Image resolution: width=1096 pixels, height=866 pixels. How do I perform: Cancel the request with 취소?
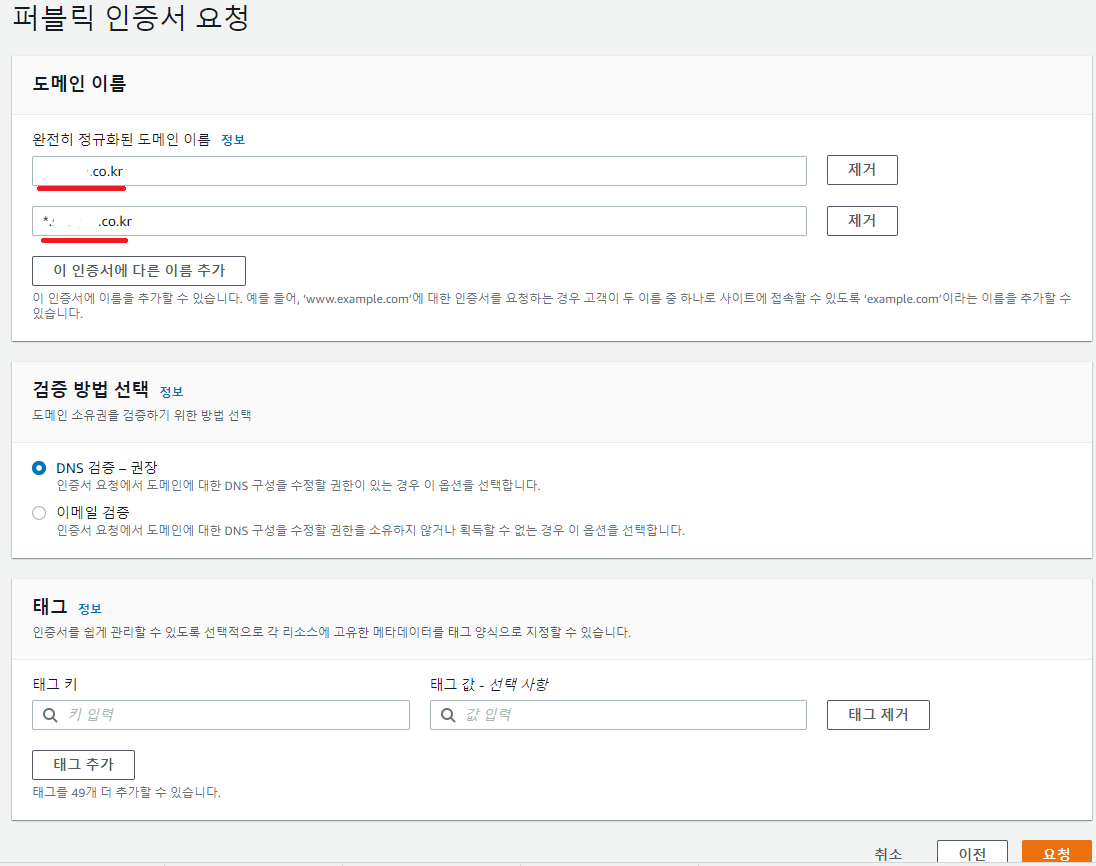(888, 854)
